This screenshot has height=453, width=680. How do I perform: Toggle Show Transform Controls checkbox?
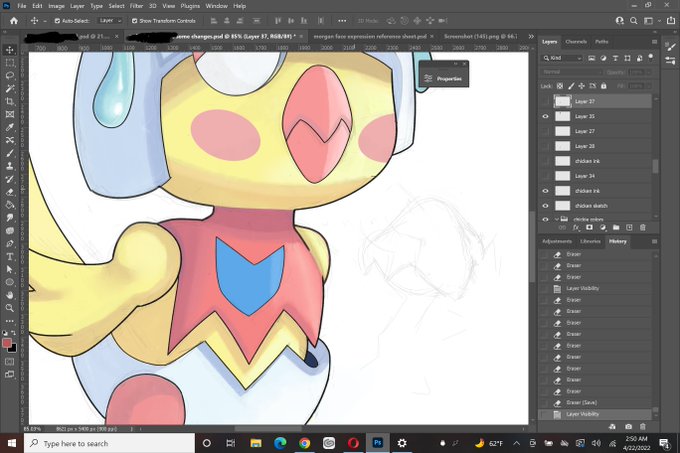point(134,21)
